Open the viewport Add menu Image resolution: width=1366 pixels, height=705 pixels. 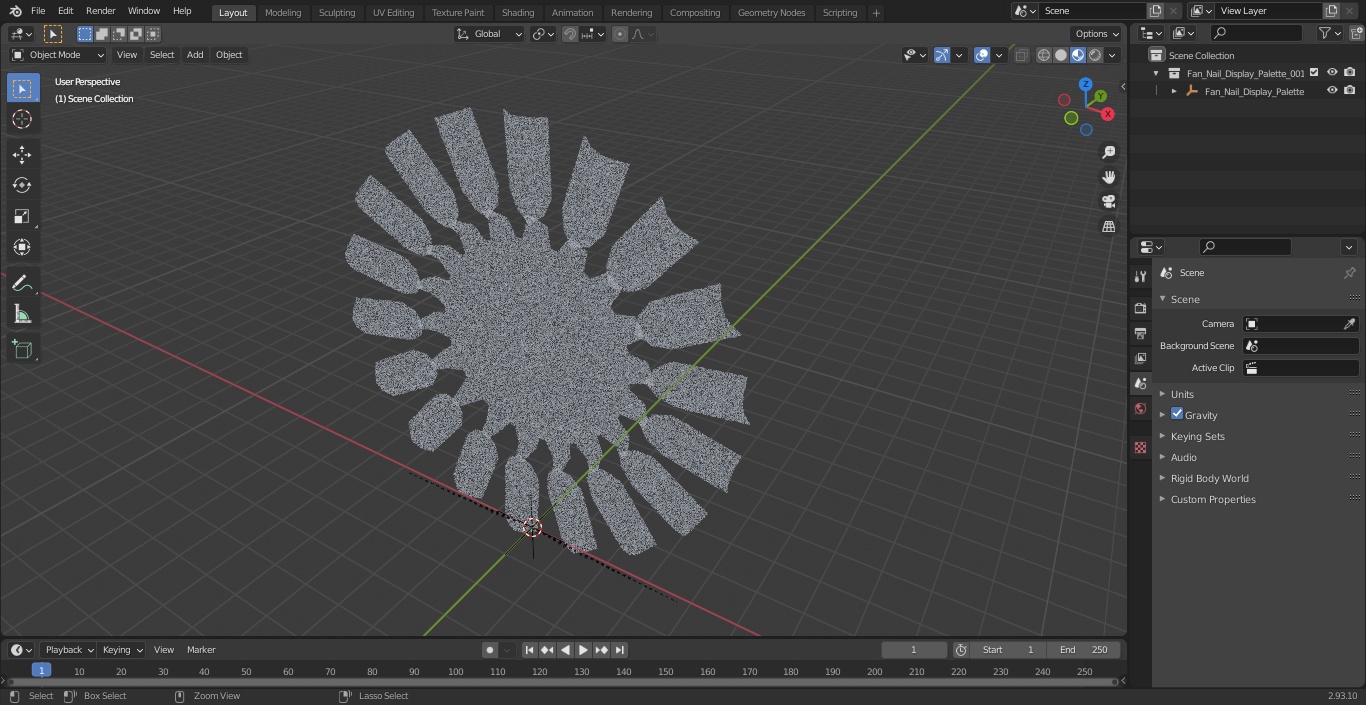coord(195,55)
